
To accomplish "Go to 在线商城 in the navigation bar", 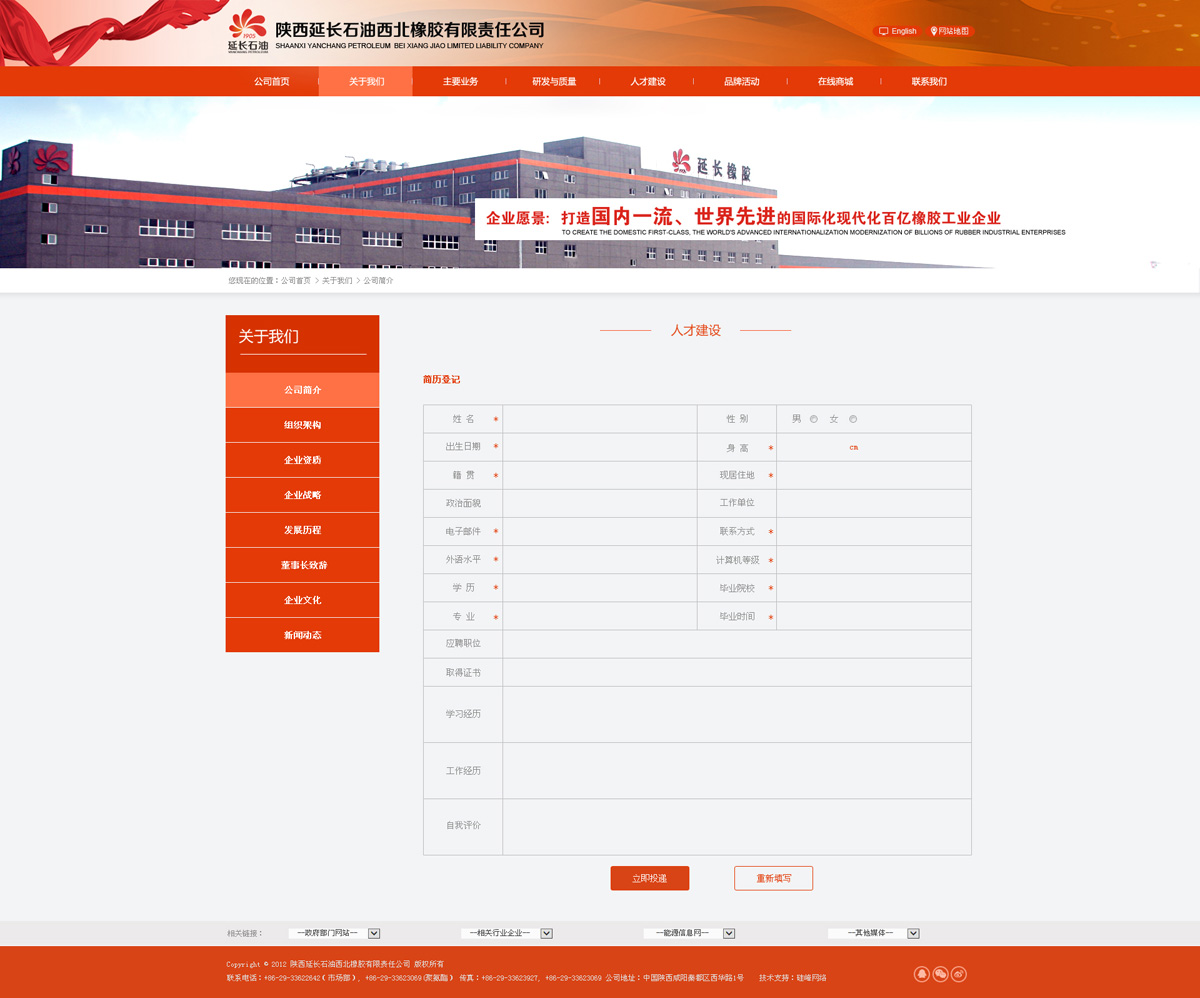I will (835, 82).
